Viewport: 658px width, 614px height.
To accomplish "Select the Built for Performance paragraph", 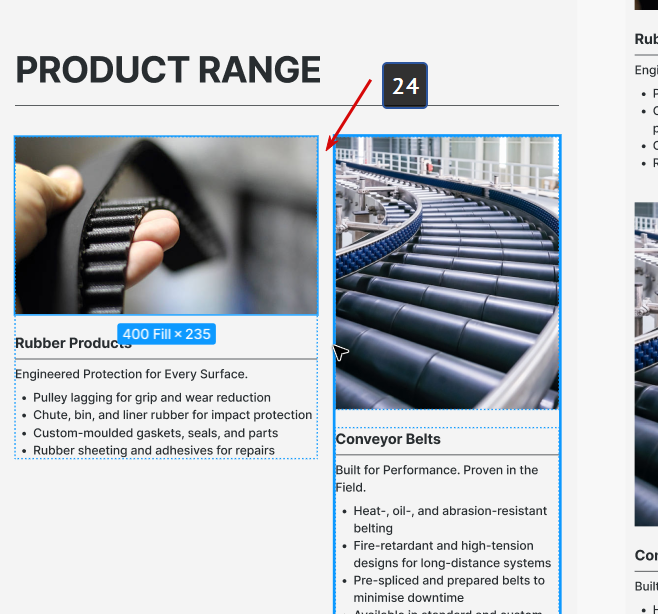I will [x=437, y=478].
